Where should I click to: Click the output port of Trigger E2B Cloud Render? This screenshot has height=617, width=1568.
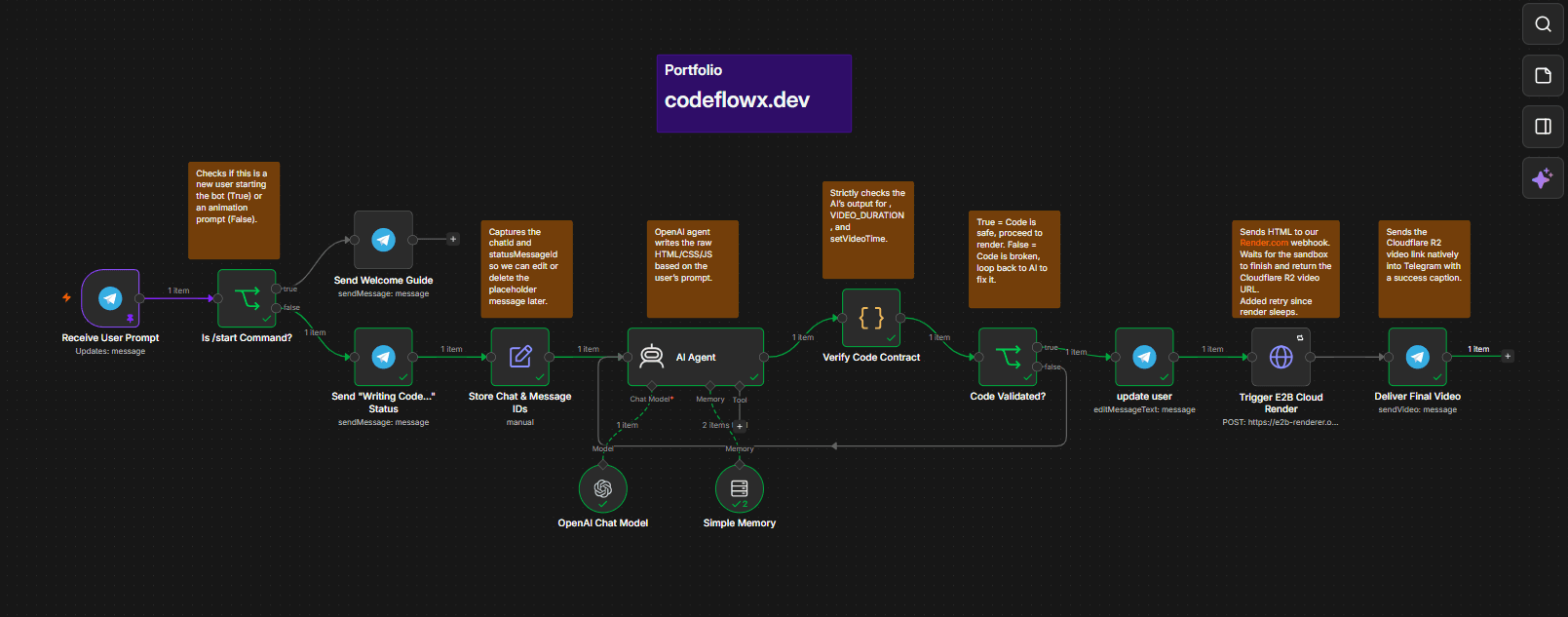(x=1310, y=357)
